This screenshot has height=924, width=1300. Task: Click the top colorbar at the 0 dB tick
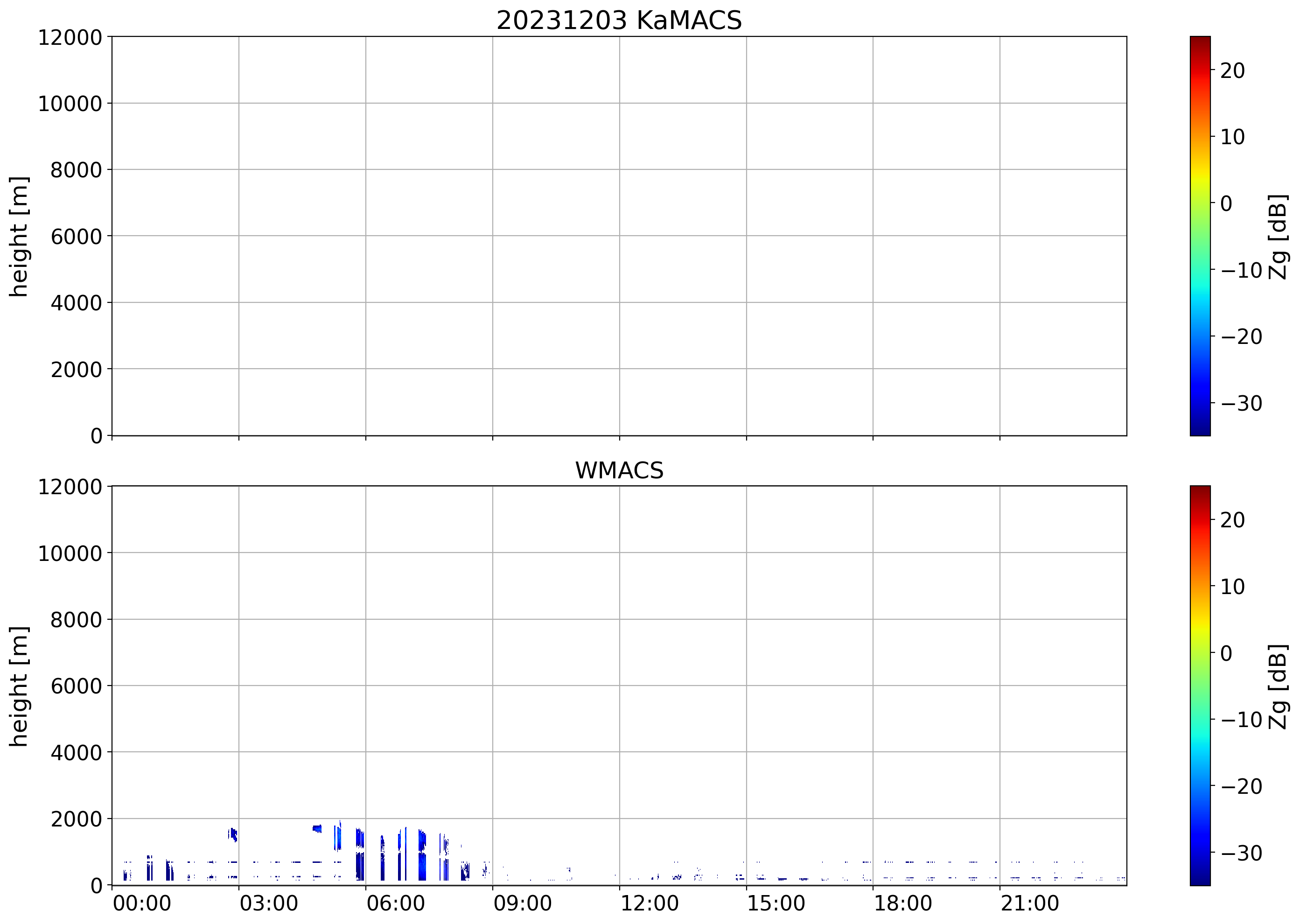click(1200, 203)
